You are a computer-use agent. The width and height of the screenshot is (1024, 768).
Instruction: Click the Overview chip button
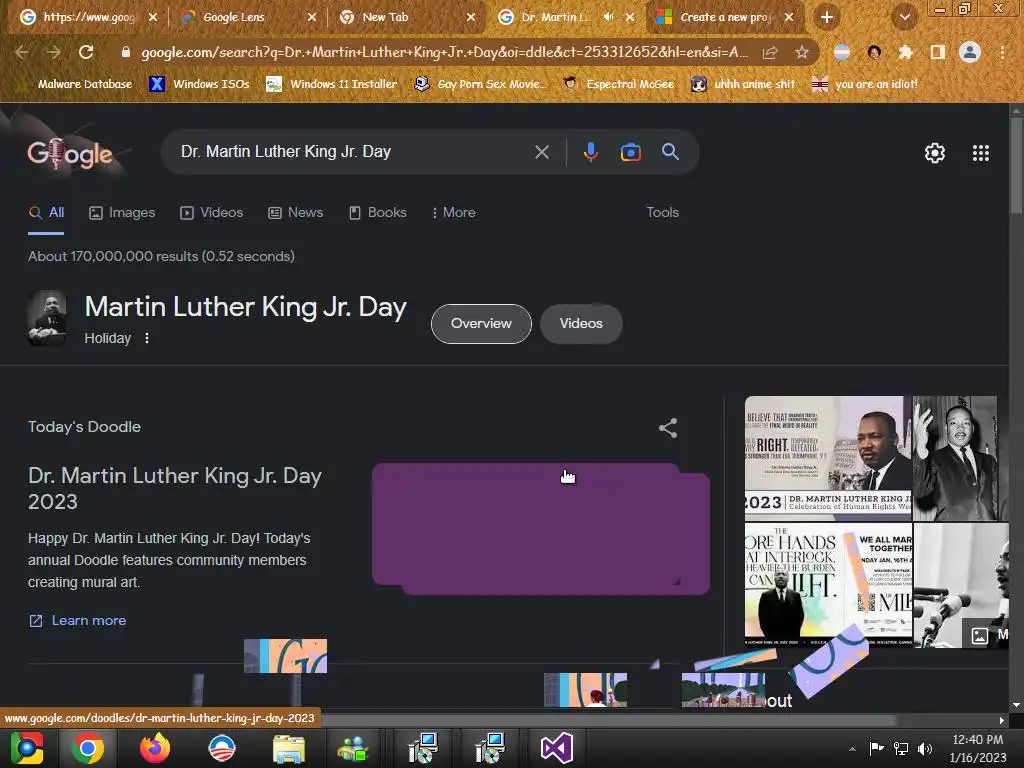click(481, 323)
